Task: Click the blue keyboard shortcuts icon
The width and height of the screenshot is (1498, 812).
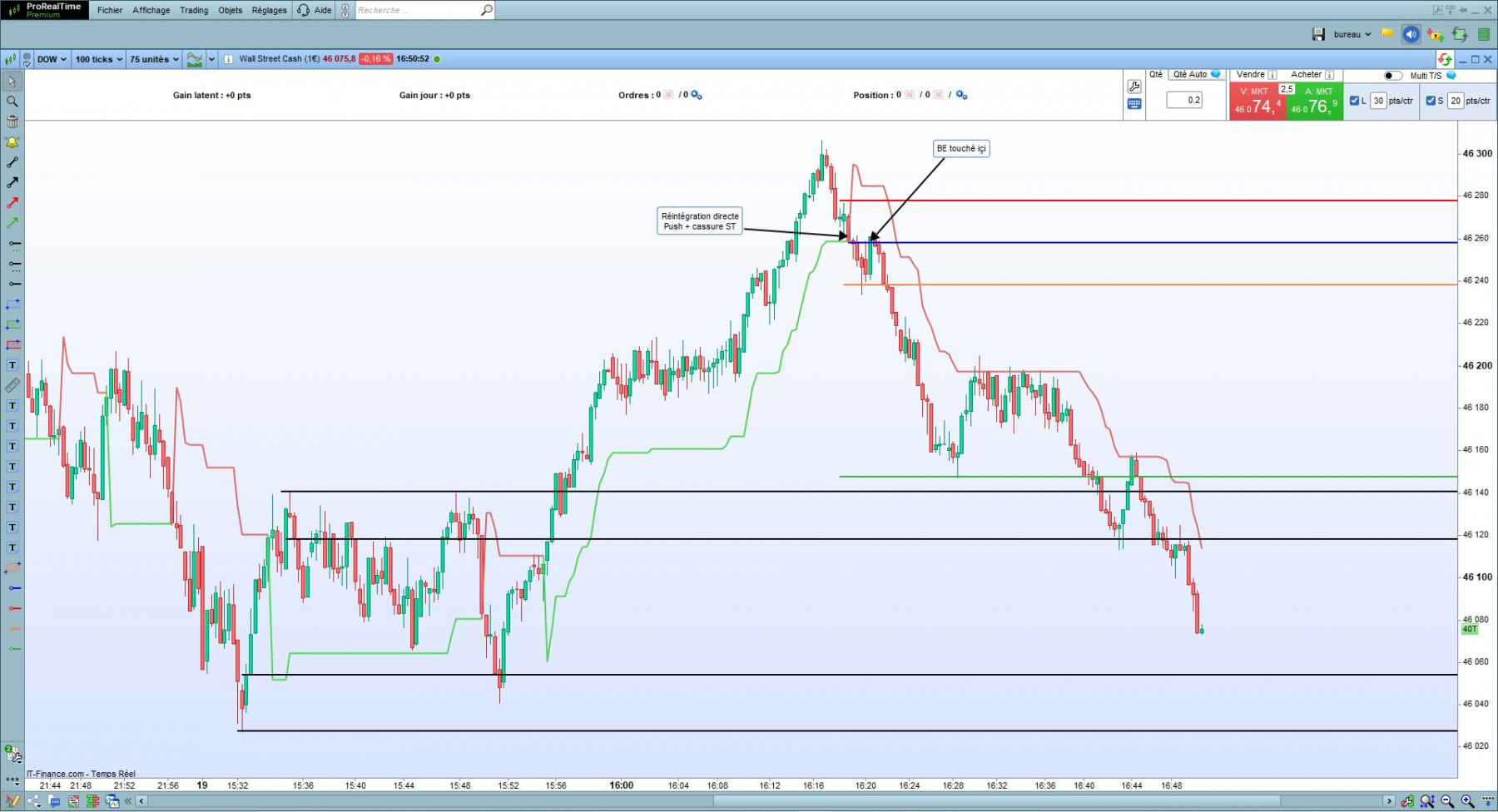Action: (1134, 104)
